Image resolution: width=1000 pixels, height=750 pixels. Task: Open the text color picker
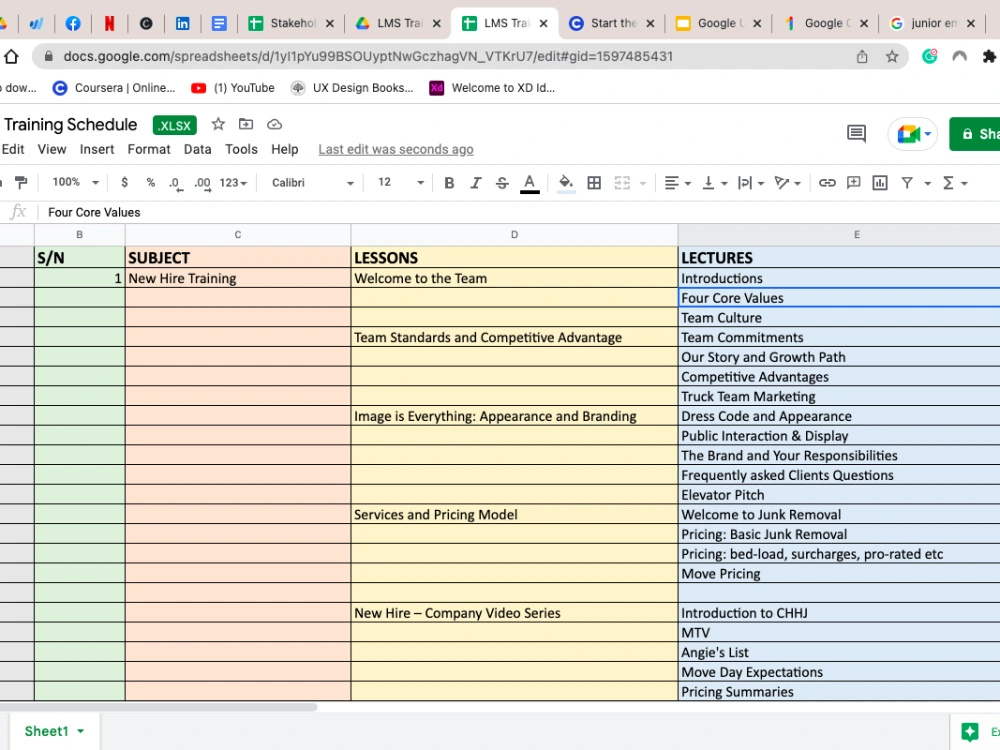coord(529,183)
